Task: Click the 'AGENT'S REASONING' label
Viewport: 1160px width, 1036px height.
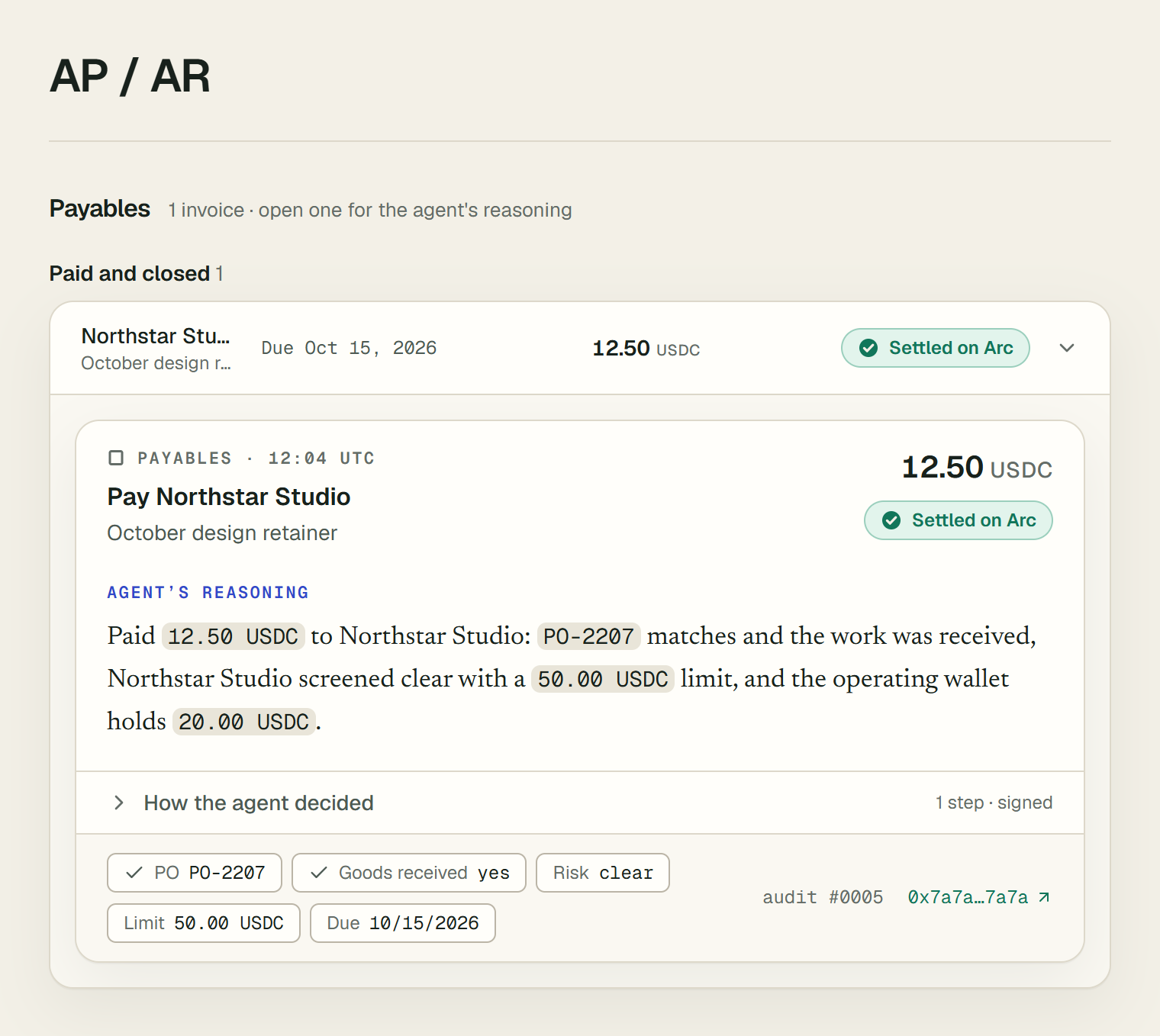Action: [208, 593]
